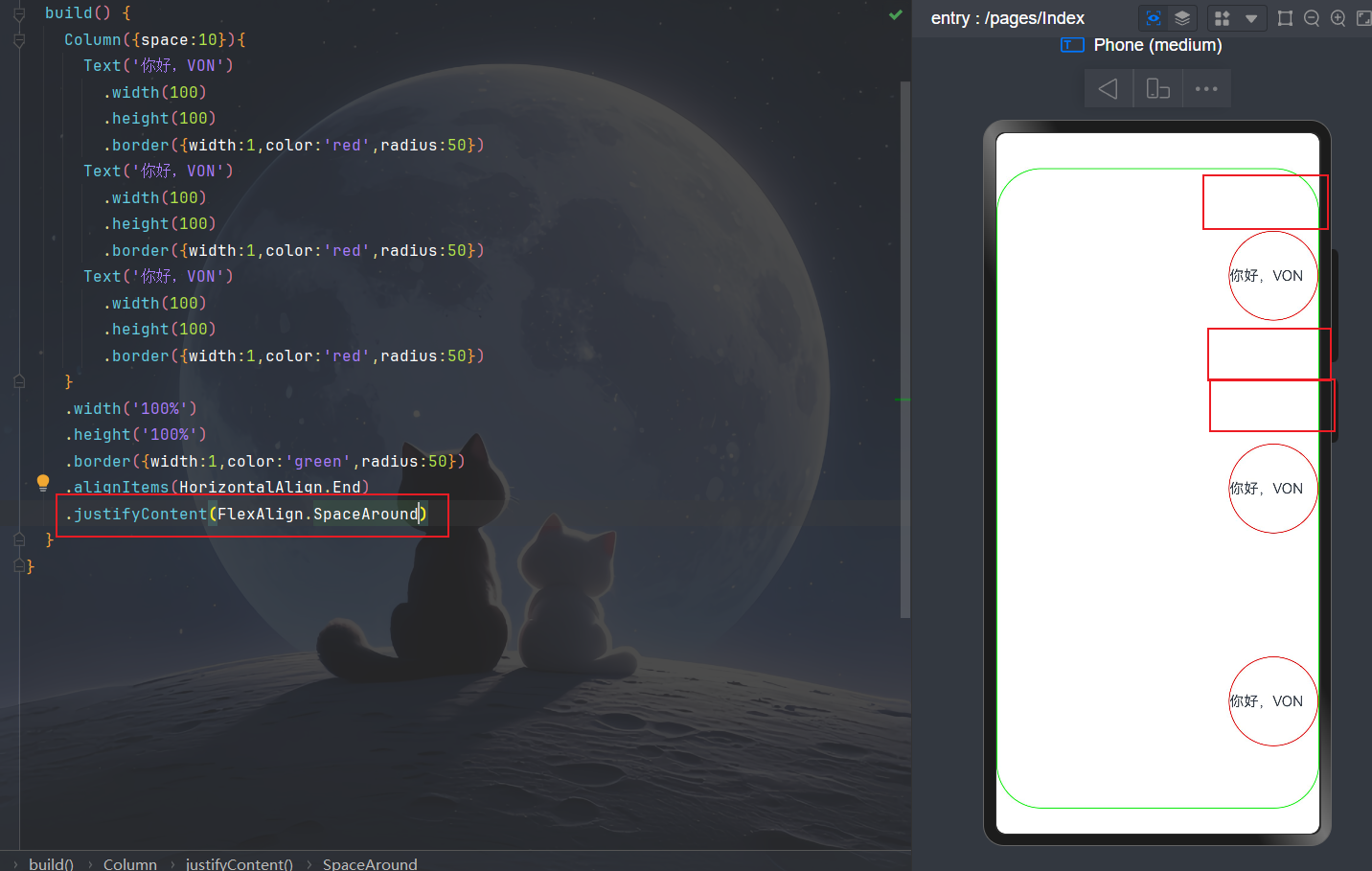The image size is (1372, 871).
Task: Click FlexAlign.SpaceAround in the justifyContent line
Action: point(318,515)
